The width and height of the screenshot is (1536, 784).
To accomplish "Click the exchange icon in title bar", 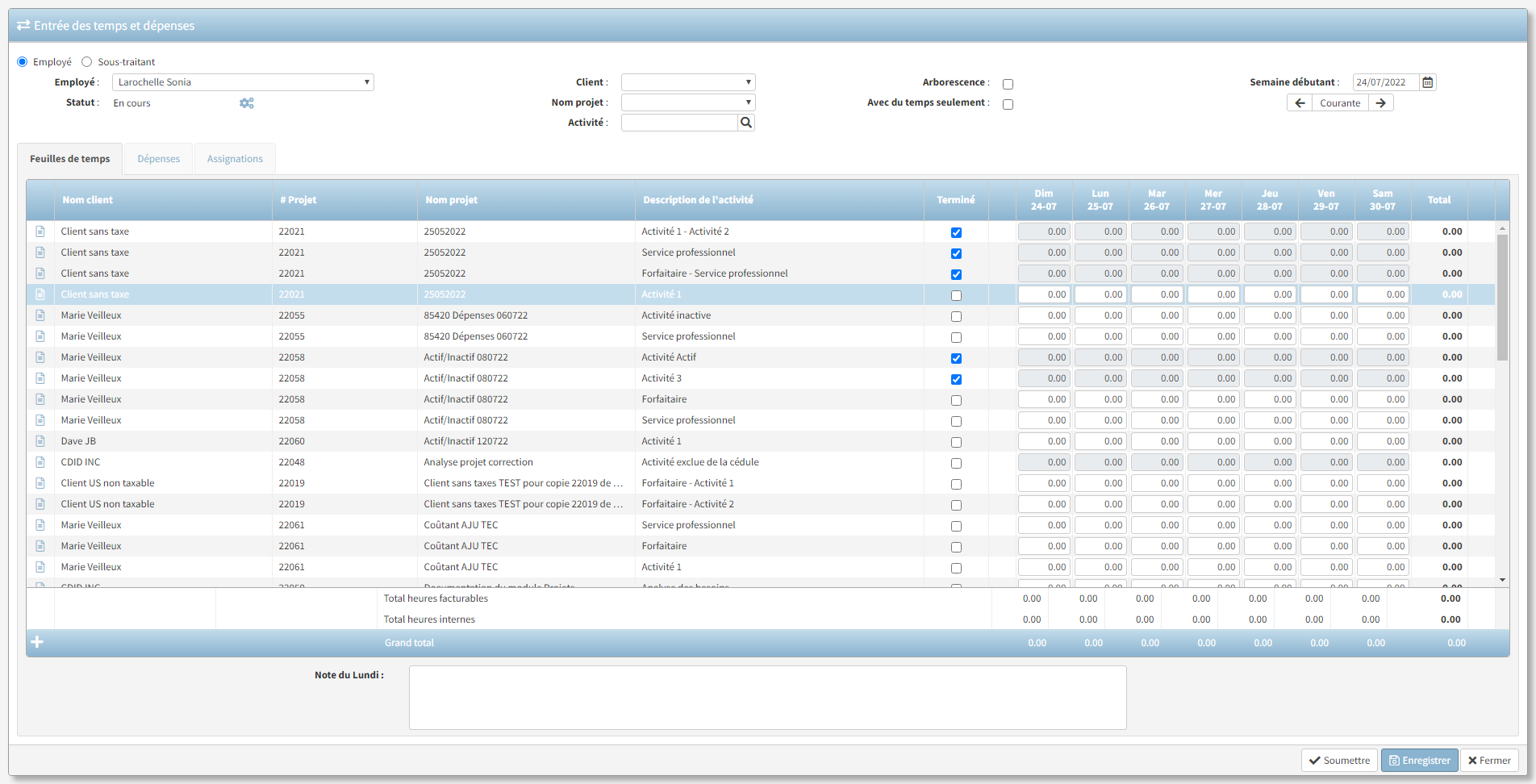I will pos(23,26).
